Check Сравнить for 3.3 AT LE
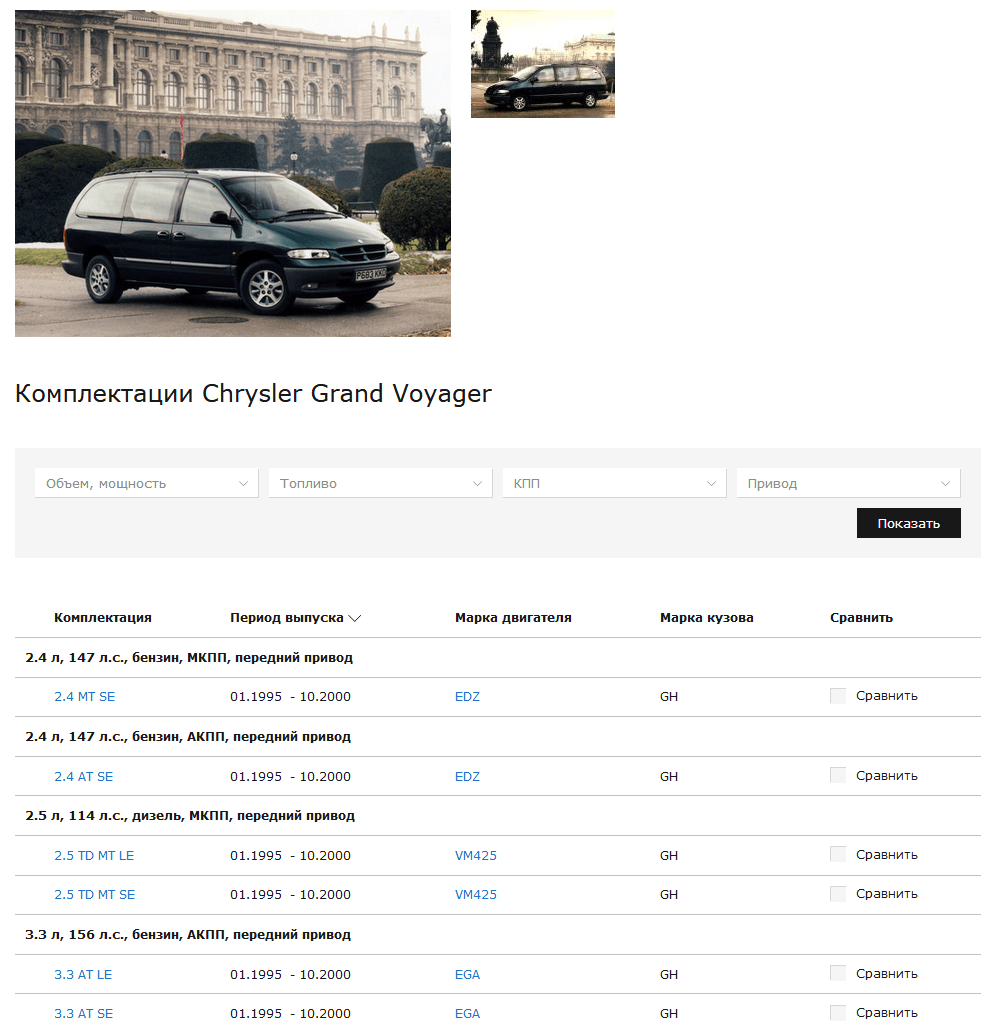The height and width of the screenshot is (1030, 998). (838, 973)
